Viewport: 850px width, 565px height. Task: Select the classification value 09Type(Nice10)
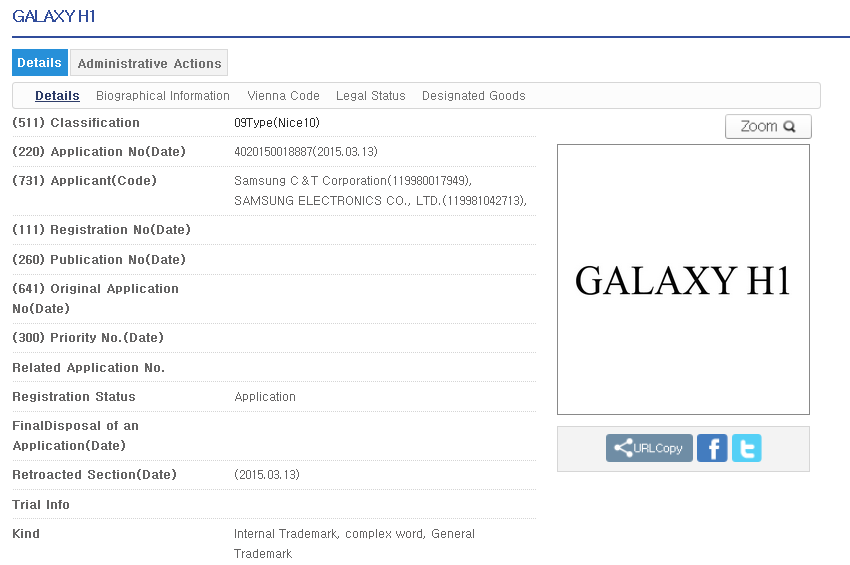pos(276,123)
